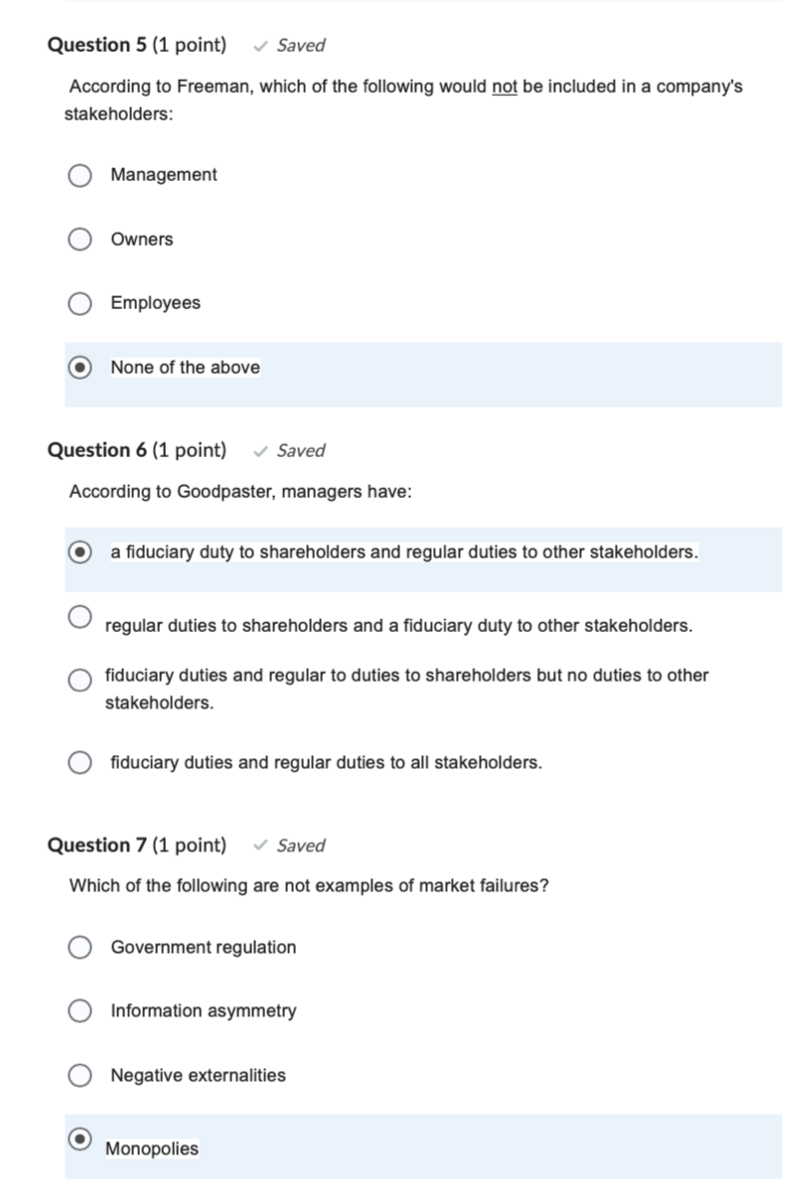Select the Monopolies radio button

[x=79, y=1139]
